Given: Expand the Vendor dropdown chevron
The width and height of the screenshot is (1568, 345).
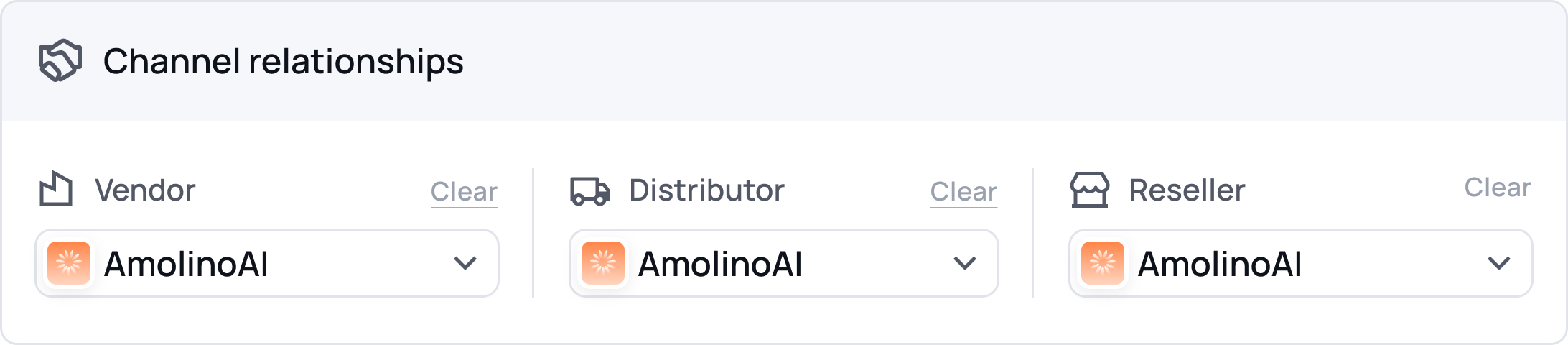Looking at the screenshot, I should click(x=465, y=263).
